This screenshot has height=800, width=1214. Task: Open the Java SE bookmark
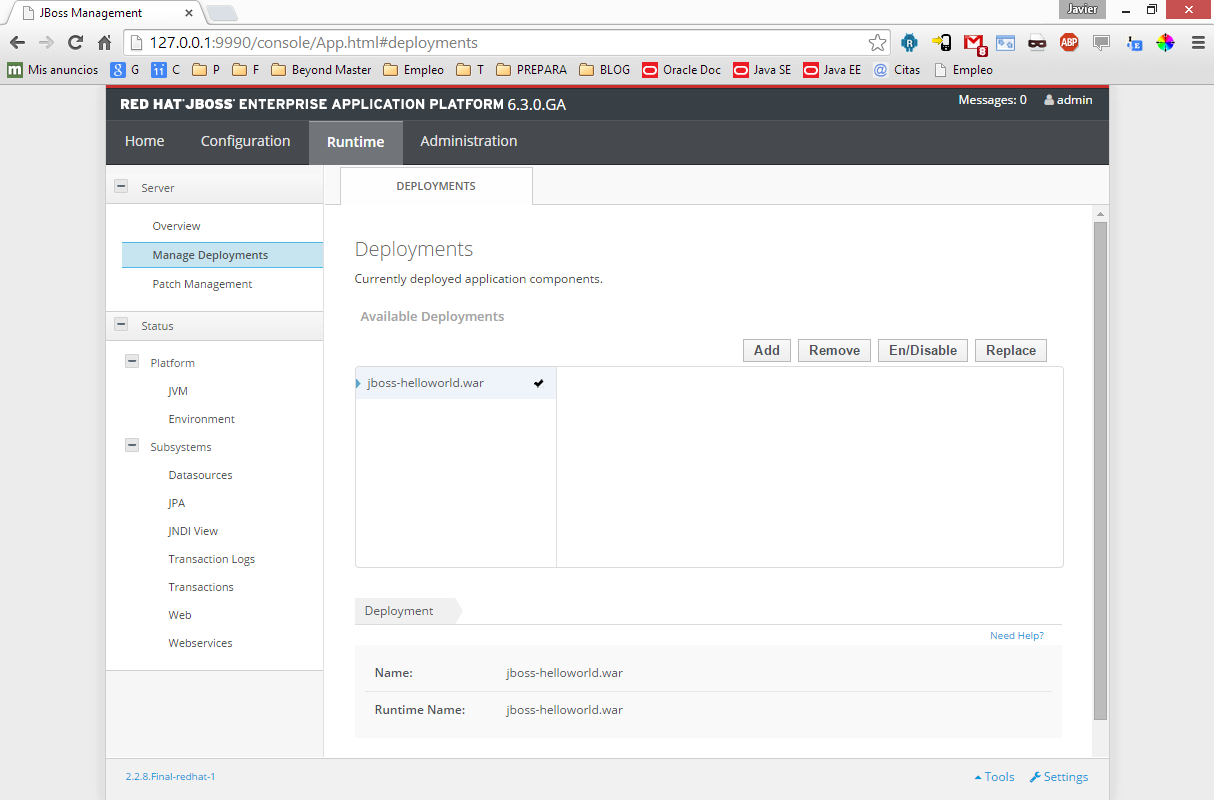point(762,70)
